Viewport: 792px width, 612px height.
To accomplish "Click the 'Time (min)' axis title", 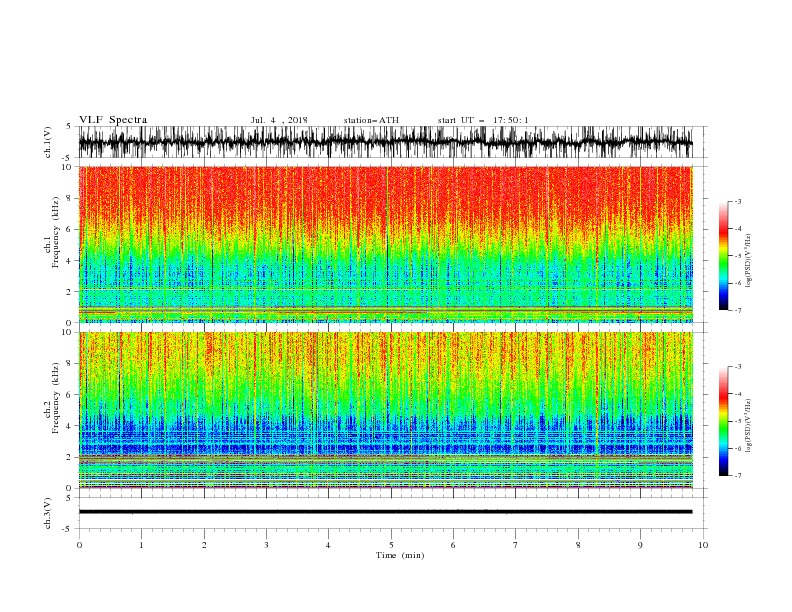I will pos(400,555).
